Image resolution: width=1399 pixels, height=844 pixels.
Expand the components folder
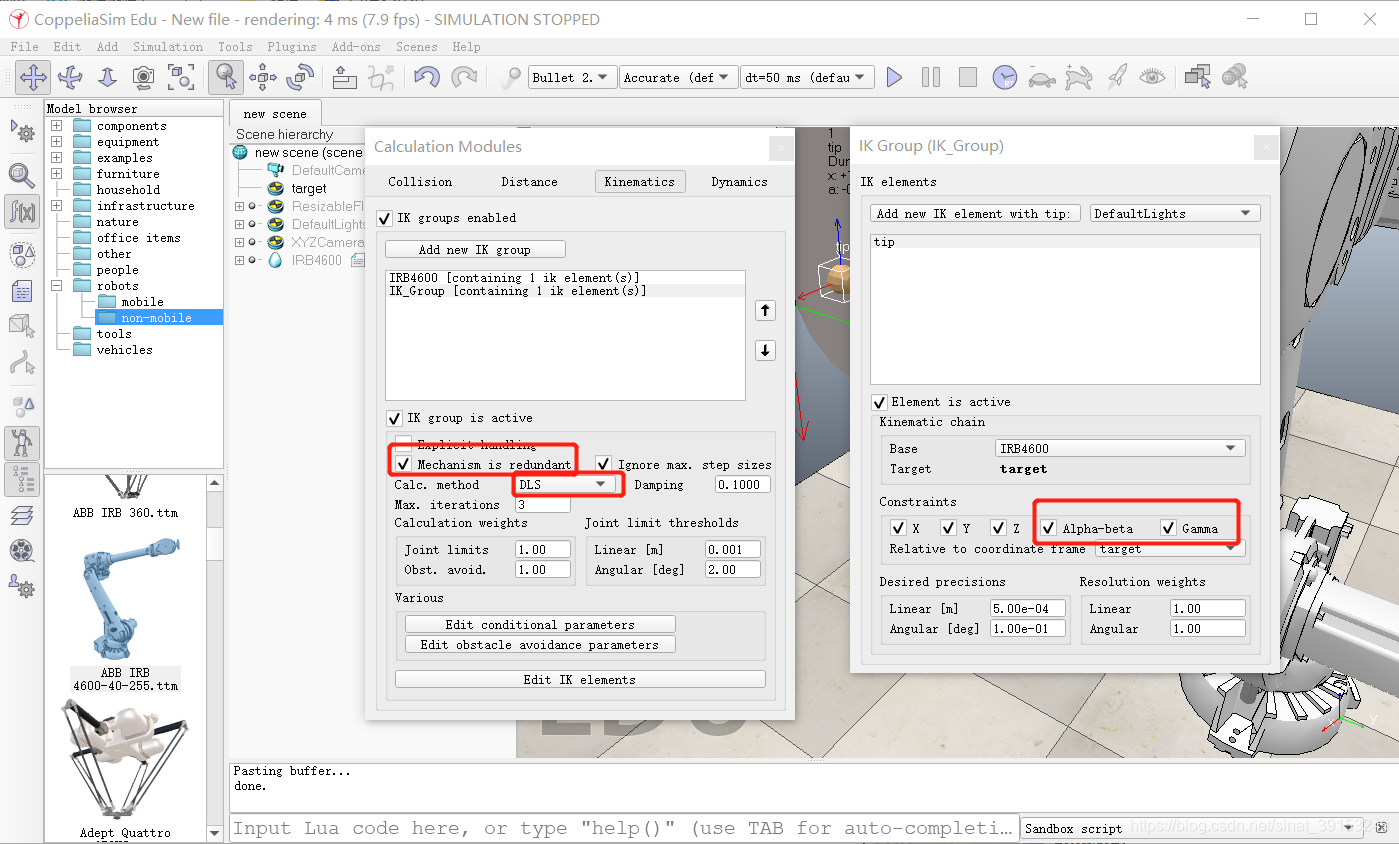(x=57, y=126)
